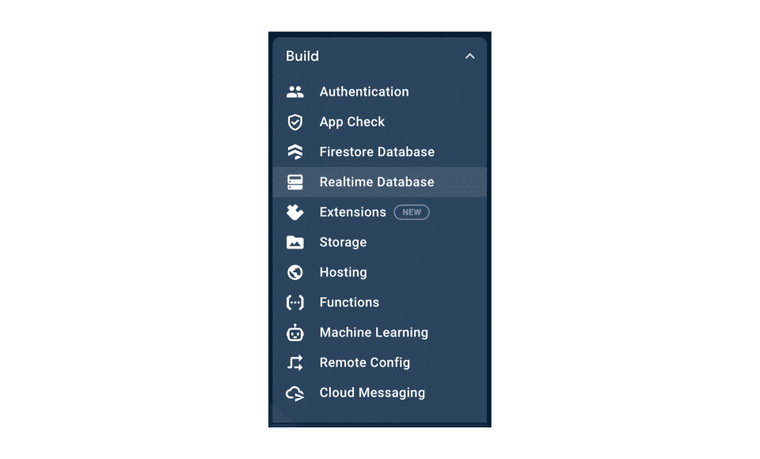Click the Extensions puzzle icon

(x=295, y=212)
